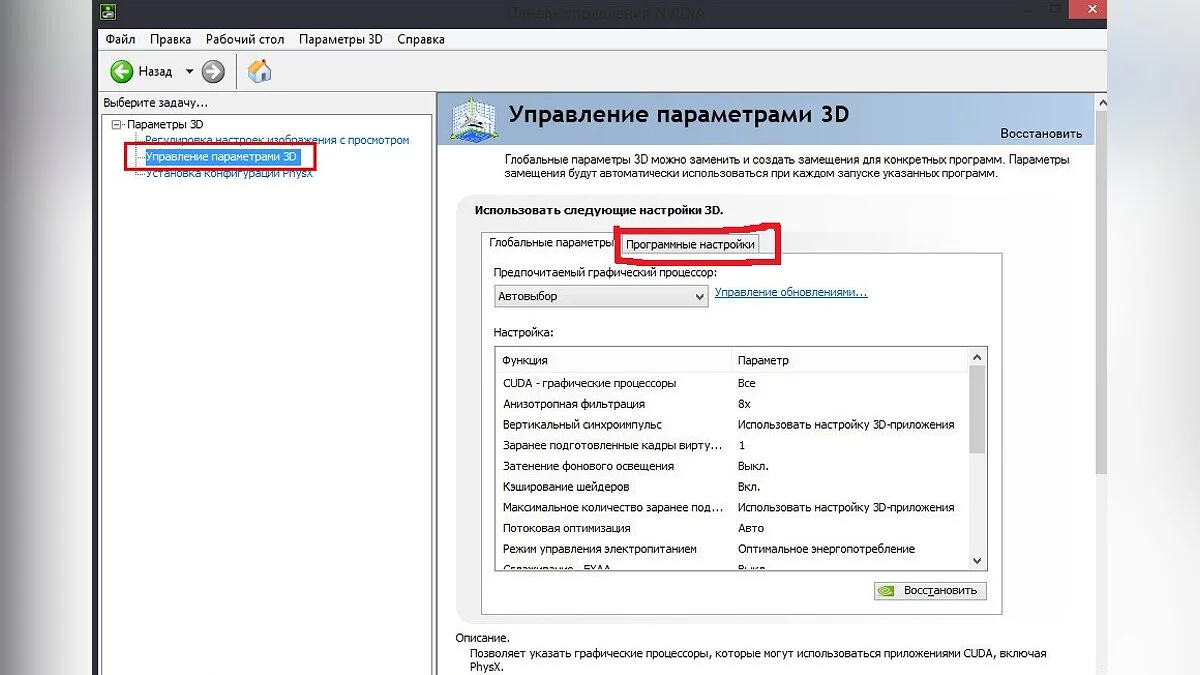Switch to the Глобальные параметры tab

pyautogui.click(x=551, y=242)
